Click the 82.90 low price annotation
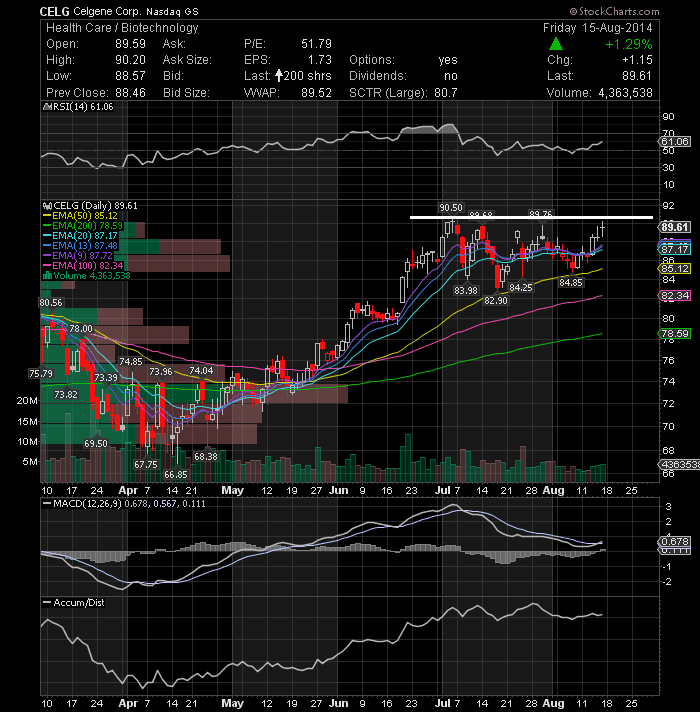 coord(496,301)
